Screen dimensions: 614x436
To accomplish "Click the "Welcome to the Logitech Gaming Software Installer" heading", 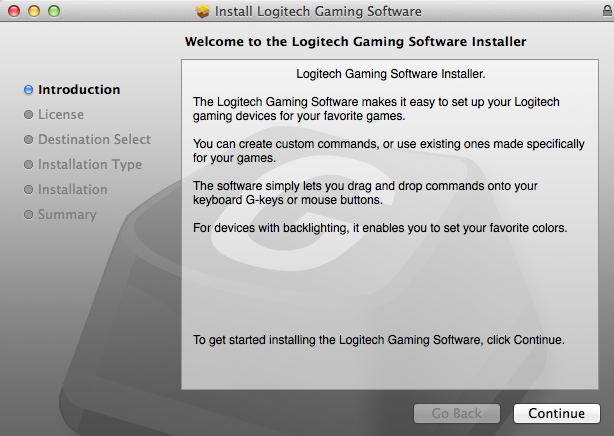I will click(356, 42).
